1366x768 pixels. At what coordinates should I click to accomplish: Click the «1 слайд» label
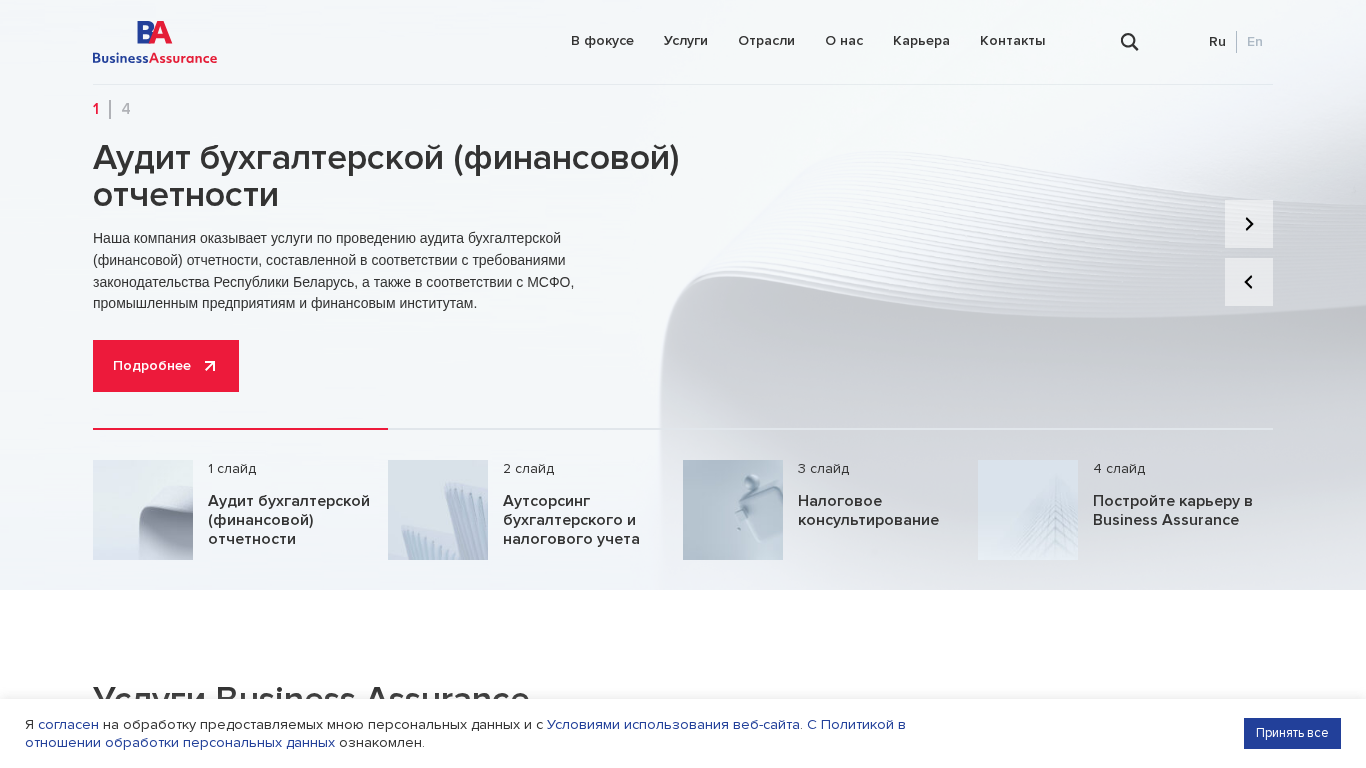pyautogui.click(x=232, y=468)
